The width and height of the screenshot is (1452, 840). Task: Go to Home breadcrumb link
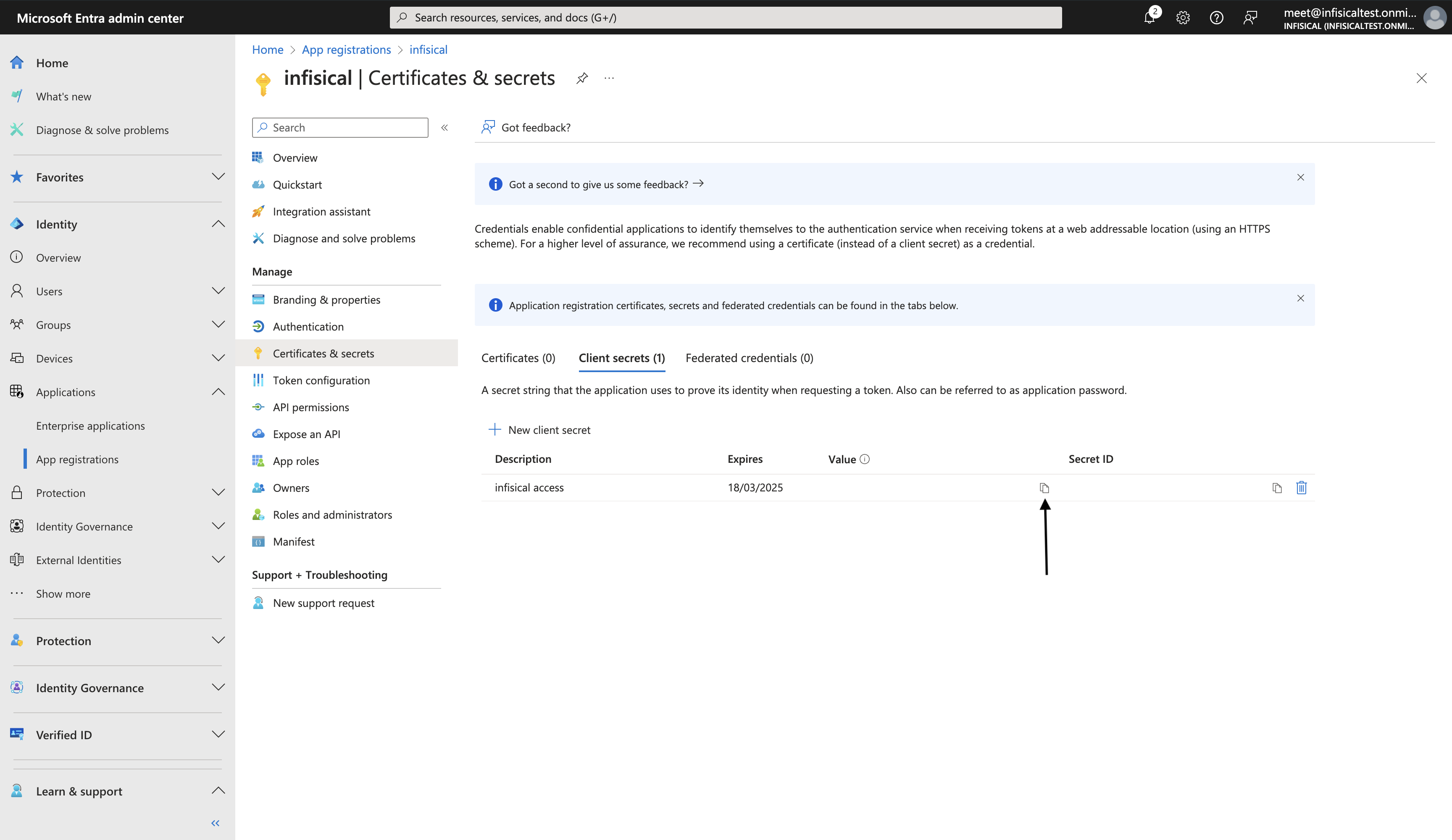pyautogui.click(x=267, y=50)
